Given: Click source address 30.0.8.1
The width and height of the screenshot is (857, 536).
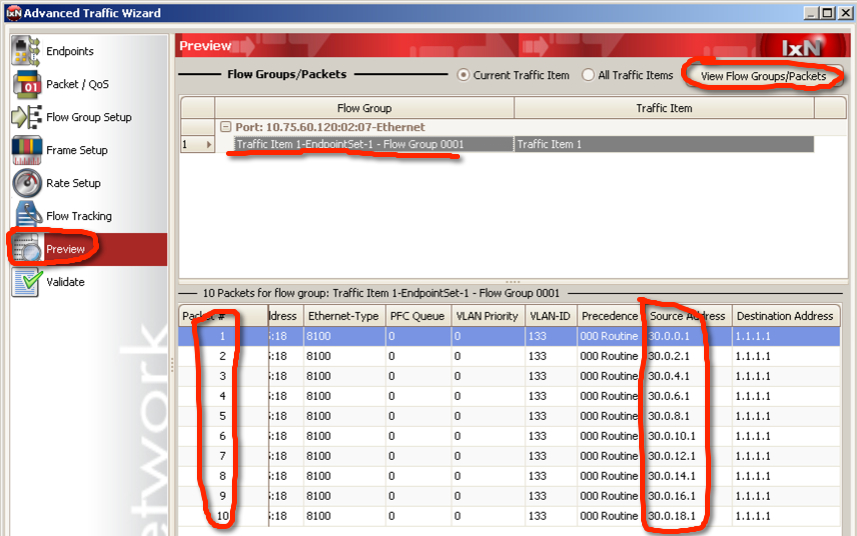Looking at the screenshot, I should coord(668,416).
